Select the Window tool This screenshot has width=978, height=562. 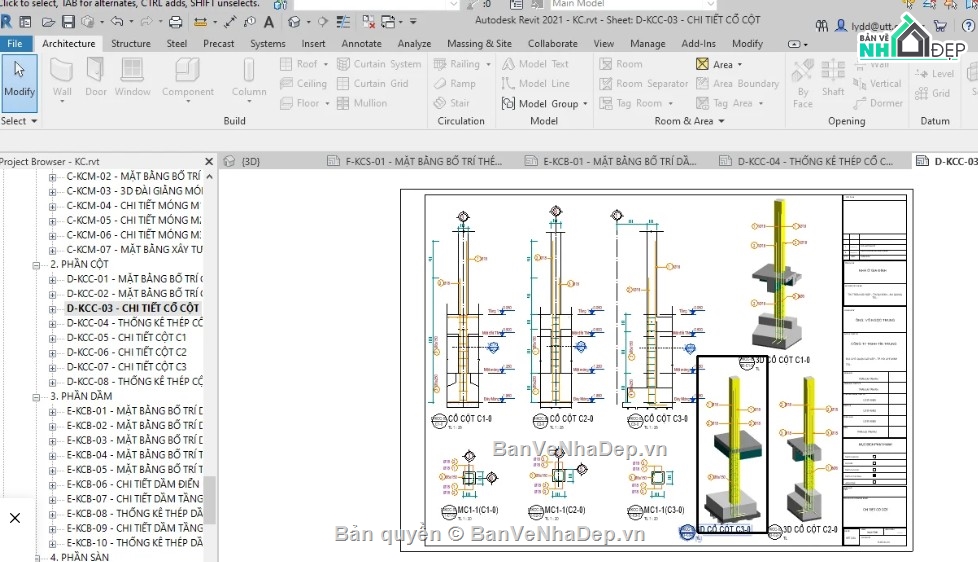point(132,77)
